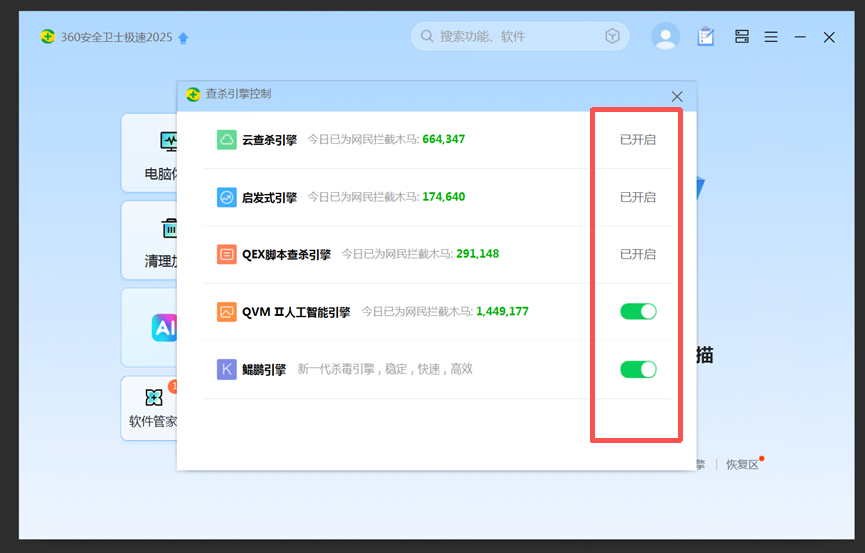Image resolution: width=865 pixels, height=553 pixels.
Task: Click the QVM II人工智能引擎 icon
Action: 227,312
